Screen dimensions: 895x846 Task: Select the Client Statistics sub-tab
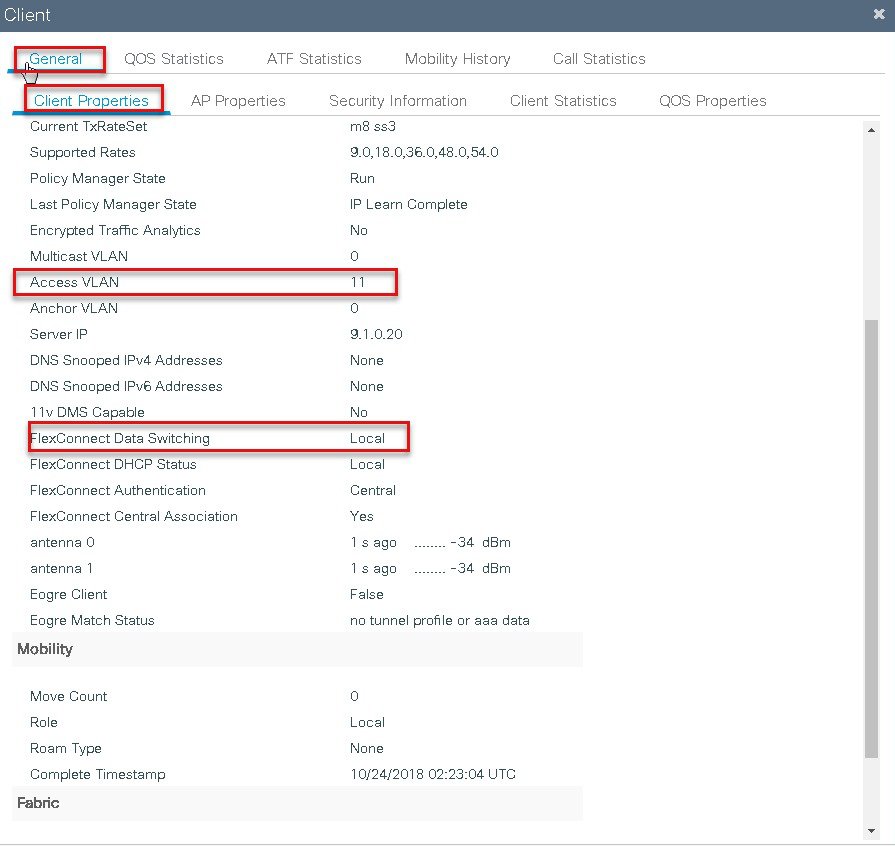(x=563, y=100)
